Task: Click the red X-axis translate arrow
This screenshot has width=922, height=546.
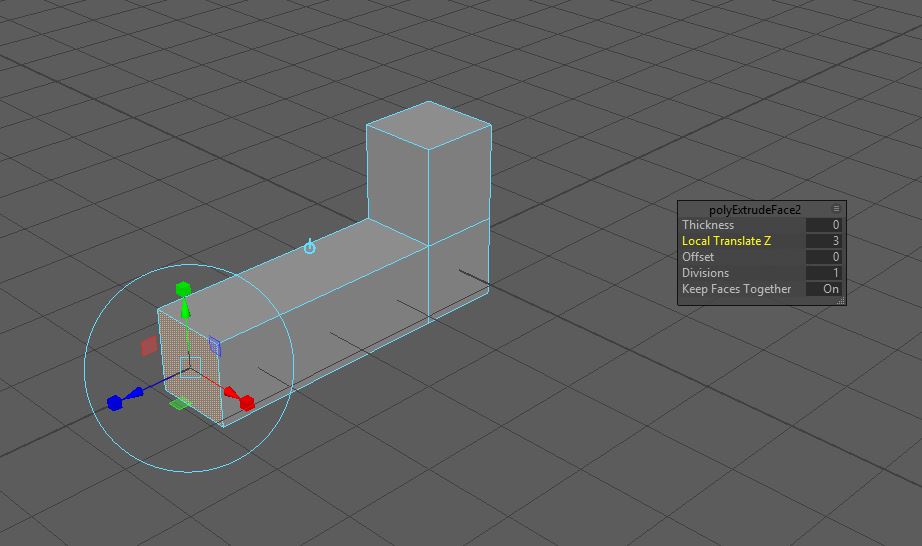Action: (230, 393)
